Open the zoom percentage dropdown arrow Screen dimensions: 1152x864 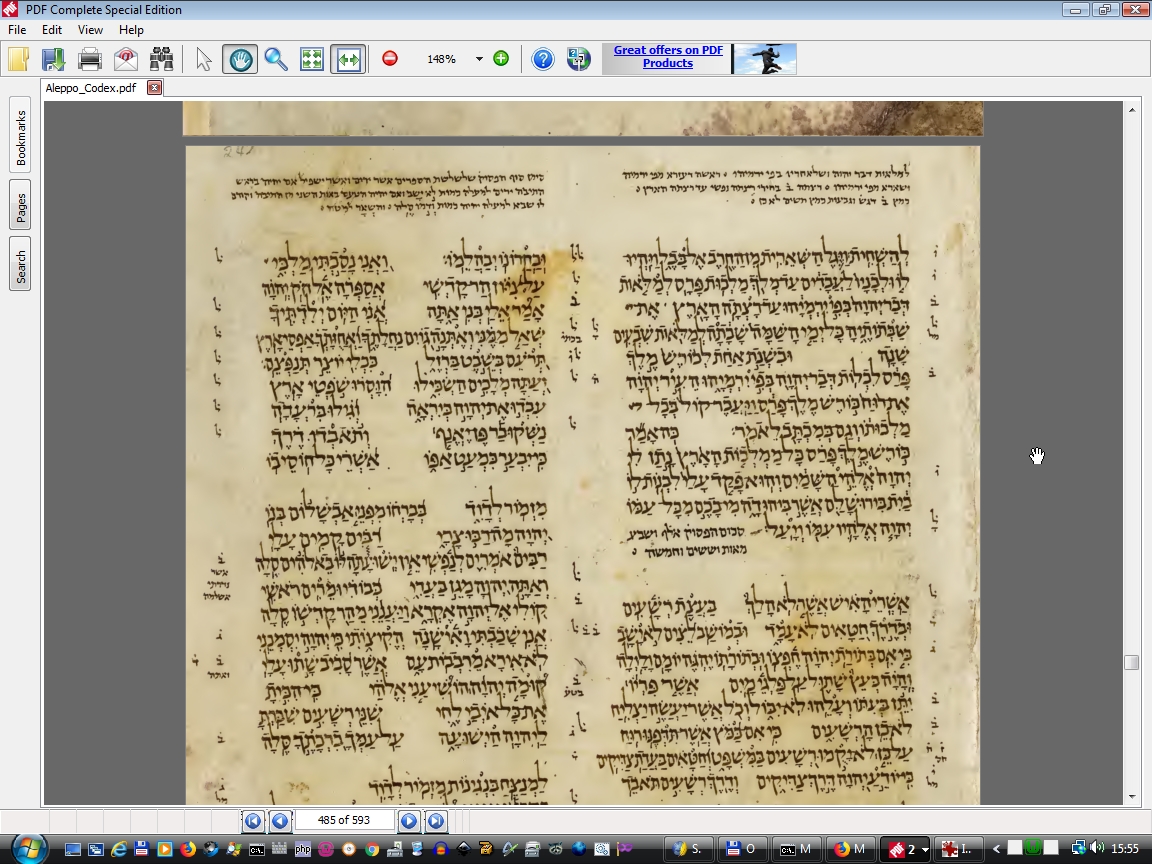(479, 59)
